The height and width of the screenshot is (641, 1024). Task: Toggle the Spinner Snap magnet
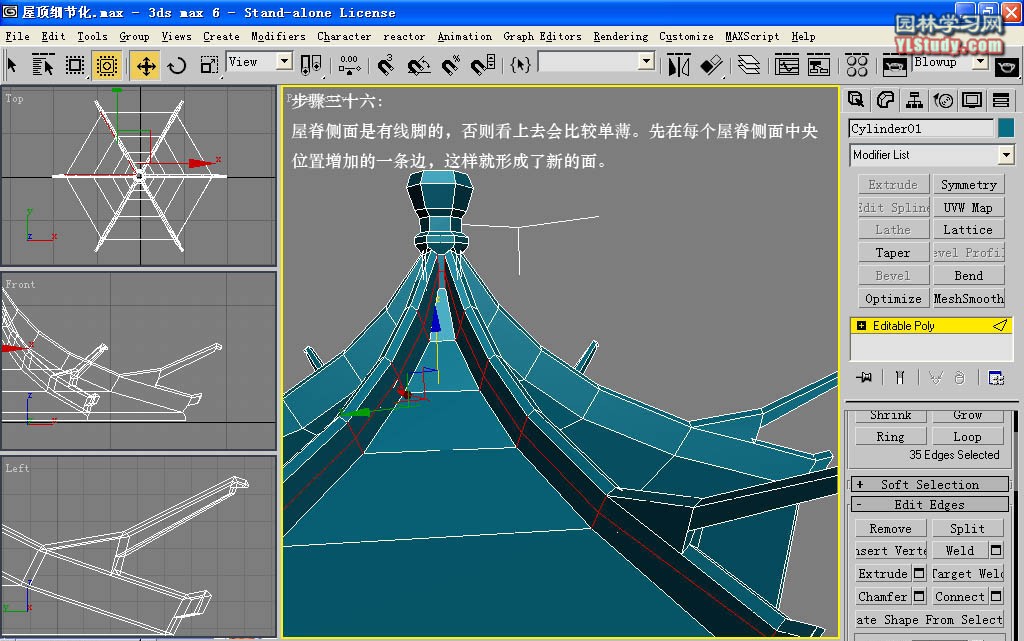click(x=483, y=65)
